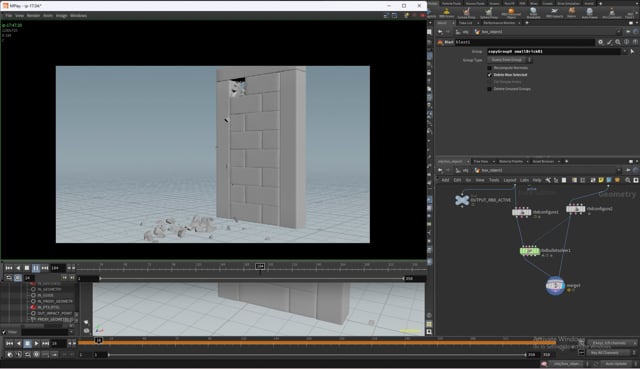Switch to the Tree View tab
640x369 pixels.
[480, 161]
